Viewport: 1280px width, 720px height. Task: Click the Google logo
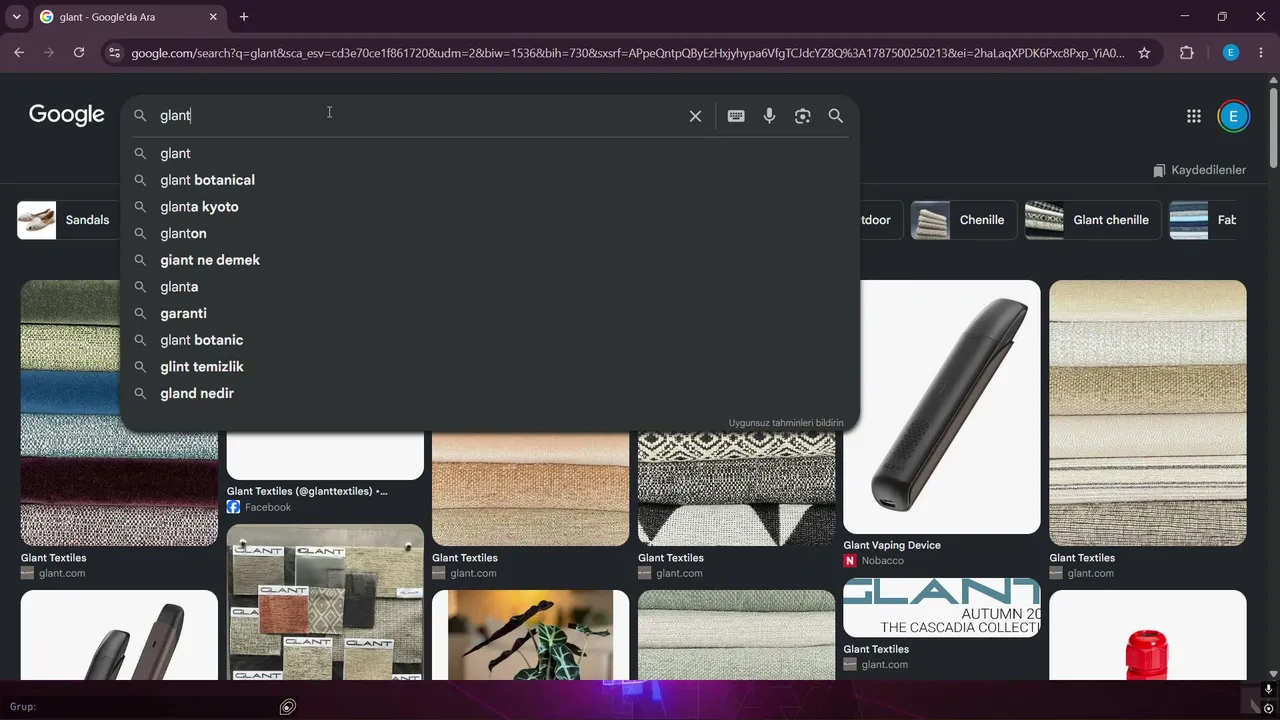(x=67, y=115)
